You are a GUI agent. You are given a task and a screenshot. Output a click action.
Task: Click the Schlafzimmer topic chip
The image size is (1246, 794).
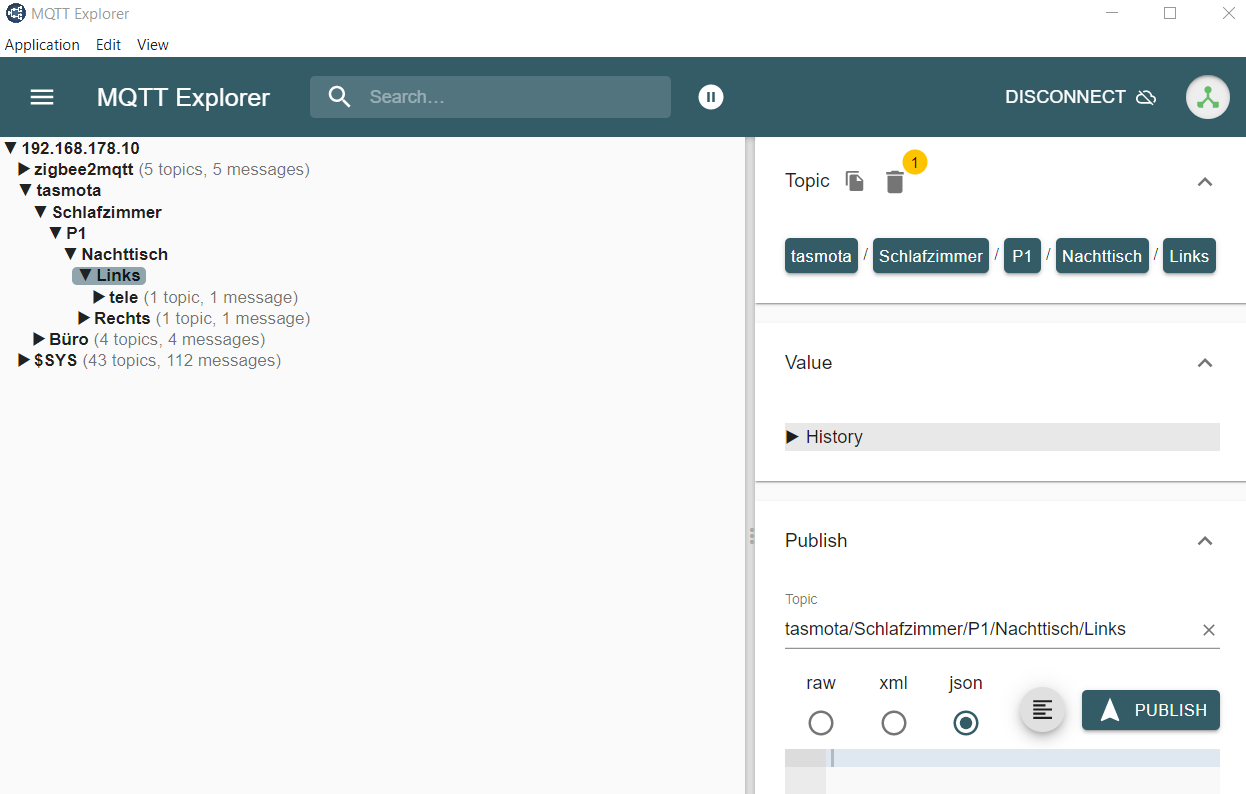tap(931, 256)
